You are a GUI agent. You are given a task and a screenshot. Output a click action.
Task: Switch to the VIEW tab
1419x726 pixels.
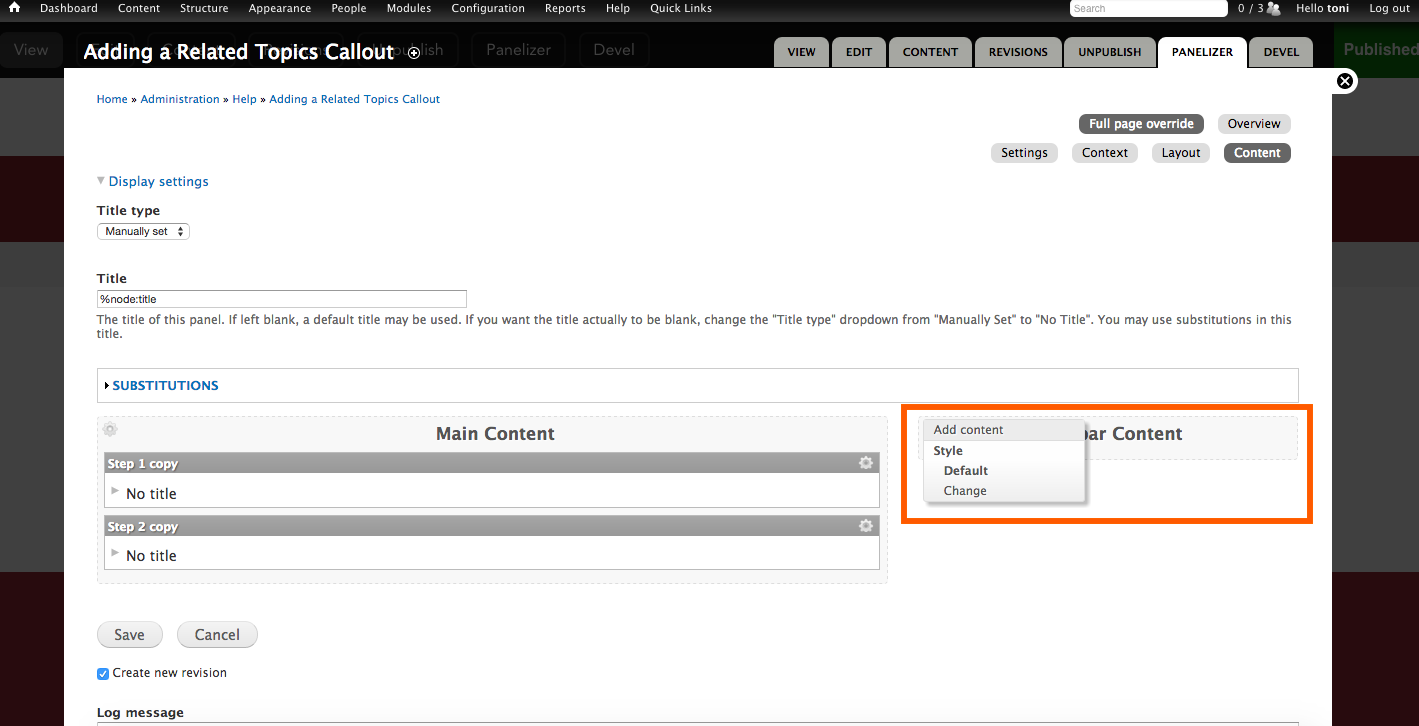coord(801,52)
